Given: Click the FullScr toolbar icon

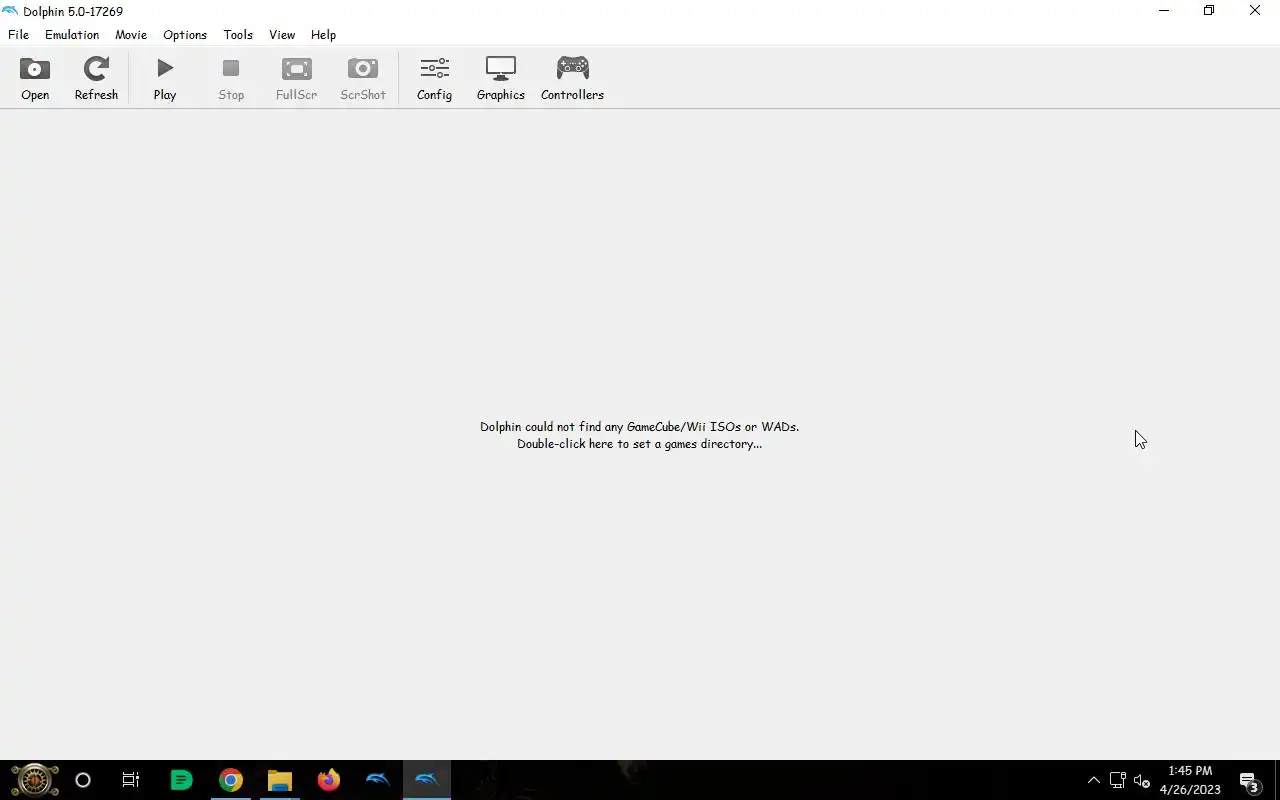Looking at the screenshot, I should coord(296,78).
